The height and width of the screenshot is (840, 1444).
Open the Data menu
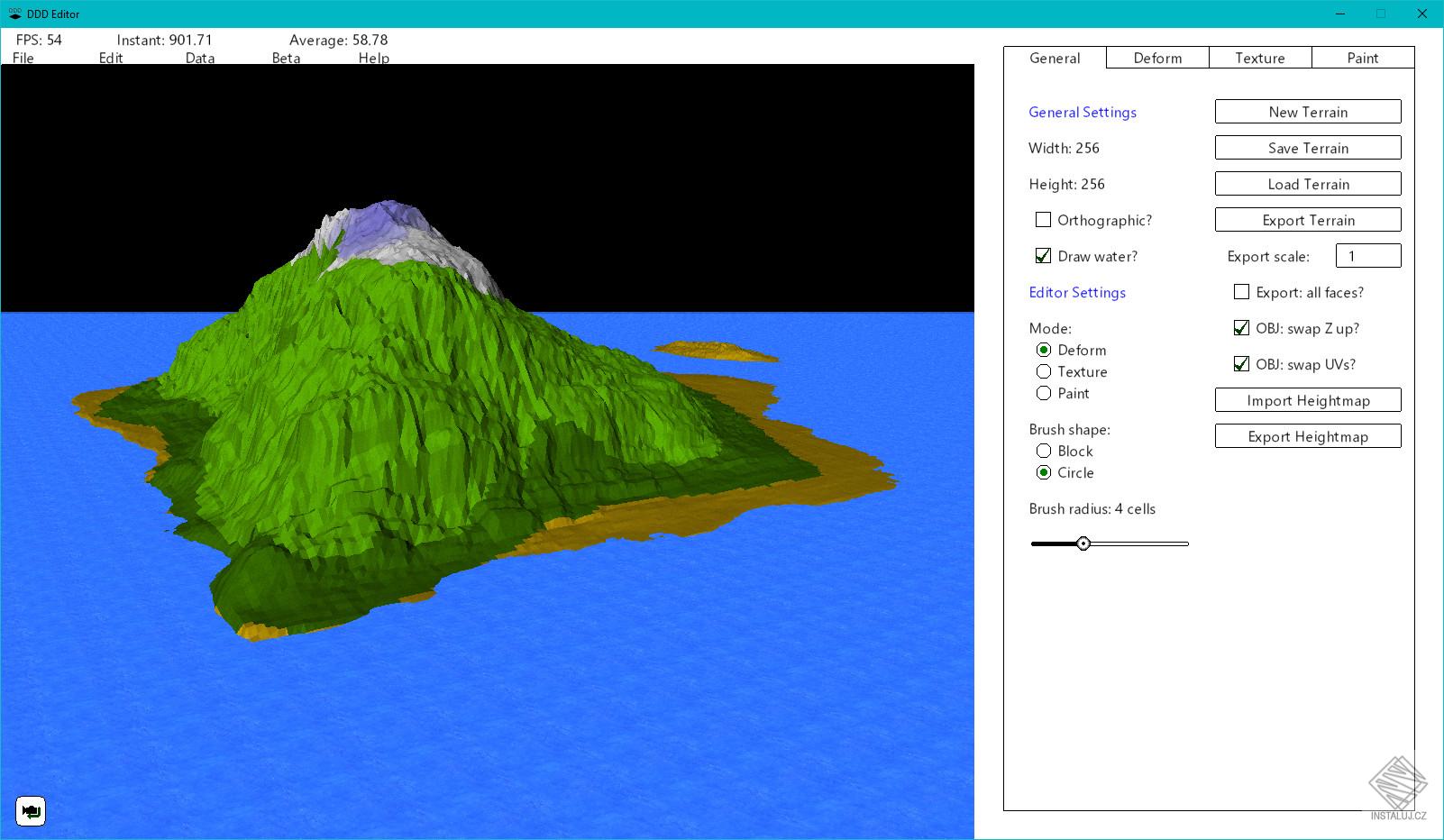[x=199, y=58]
